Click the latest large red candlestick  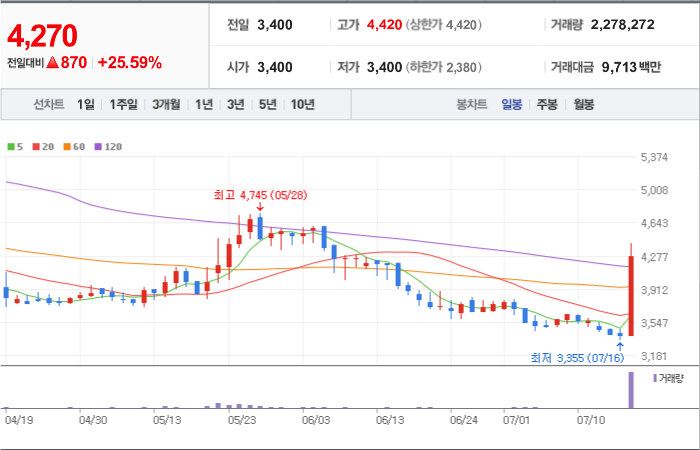(631, 296)
